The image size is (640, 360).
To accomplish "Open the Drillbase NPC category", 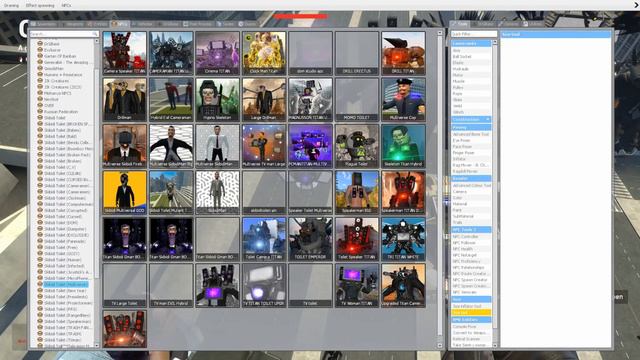I will [x=52, y=44].
